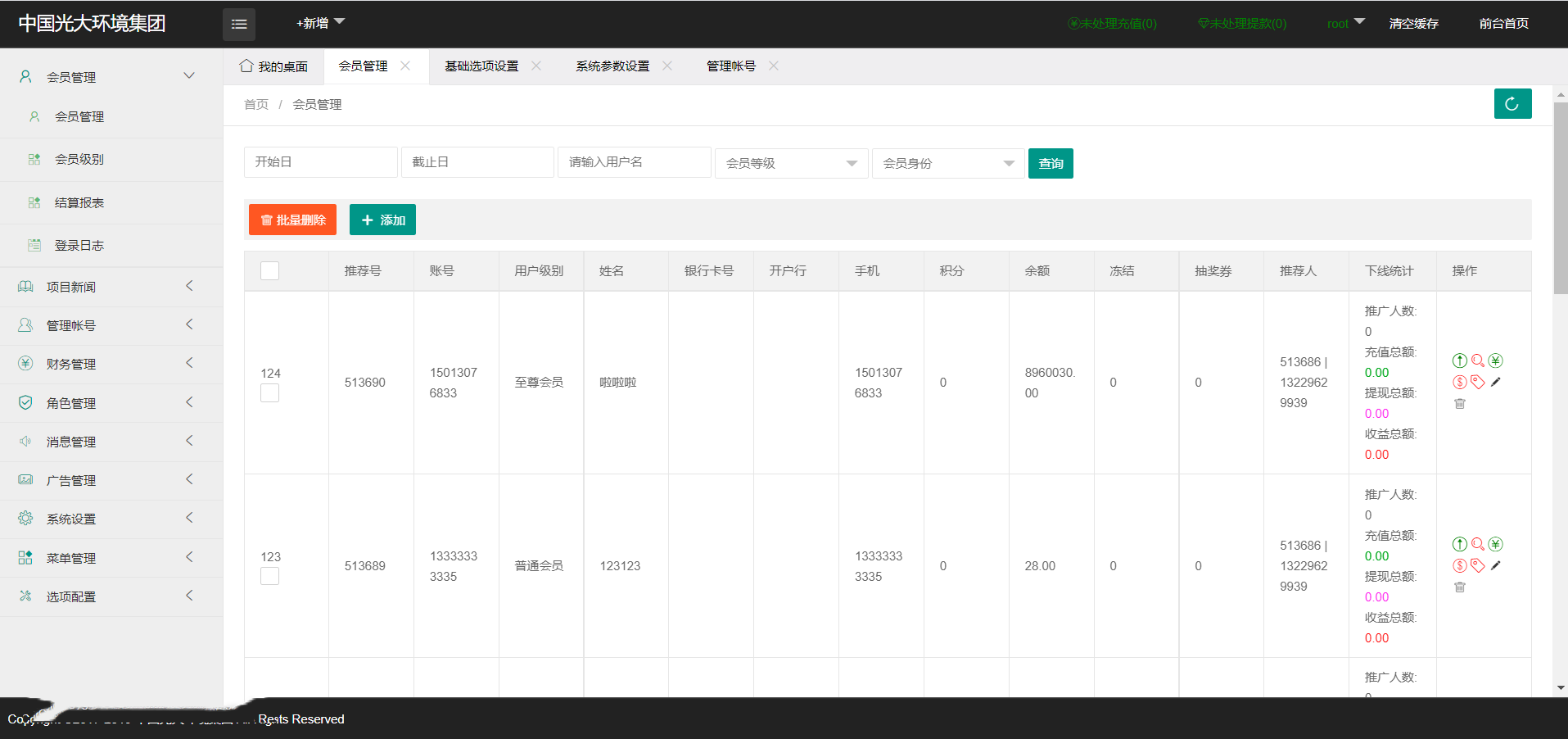Click the 查询 search button

(1050, 163)
